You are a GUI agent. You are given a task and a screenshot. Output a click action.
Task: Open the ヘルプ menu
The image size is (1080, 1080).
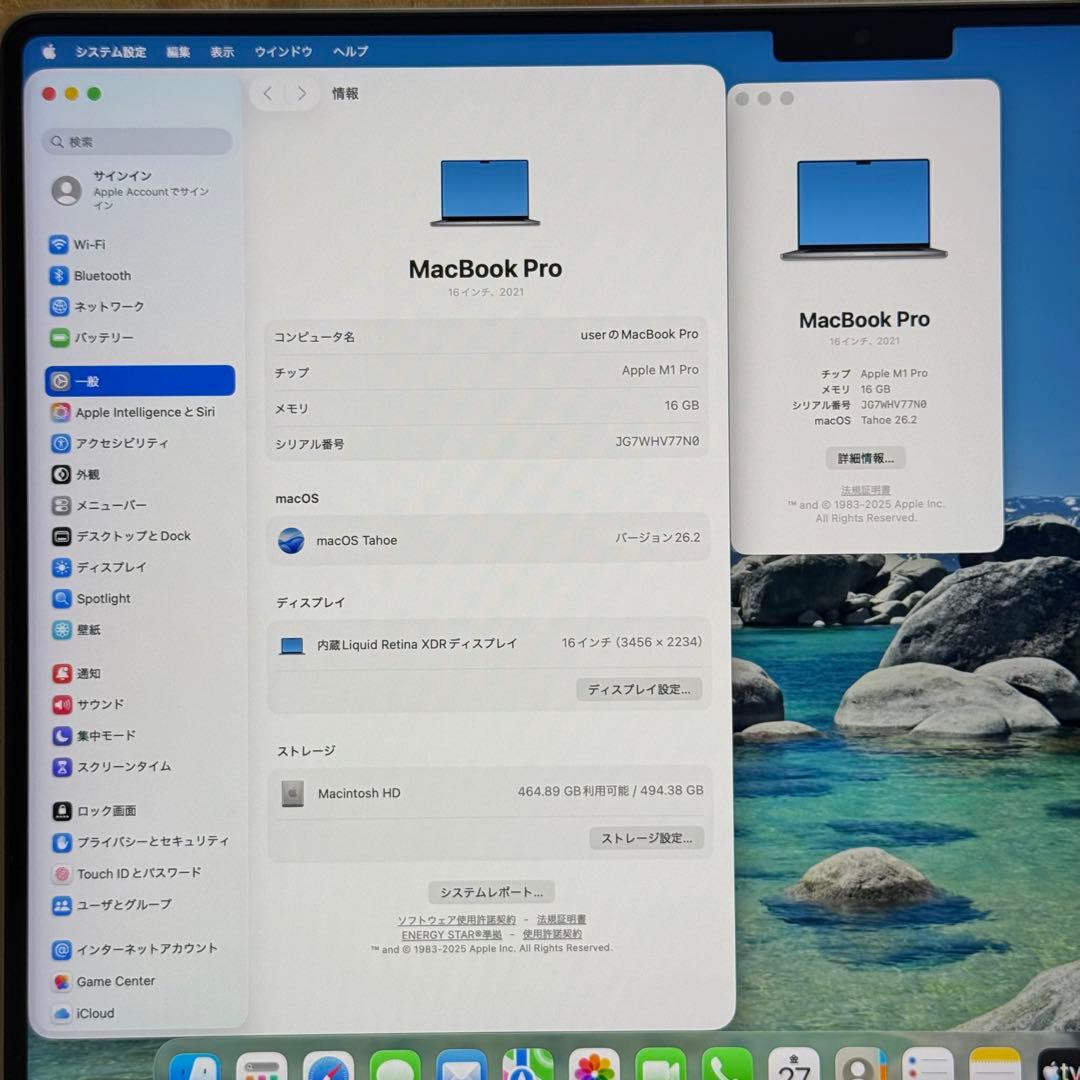[351, 52]
